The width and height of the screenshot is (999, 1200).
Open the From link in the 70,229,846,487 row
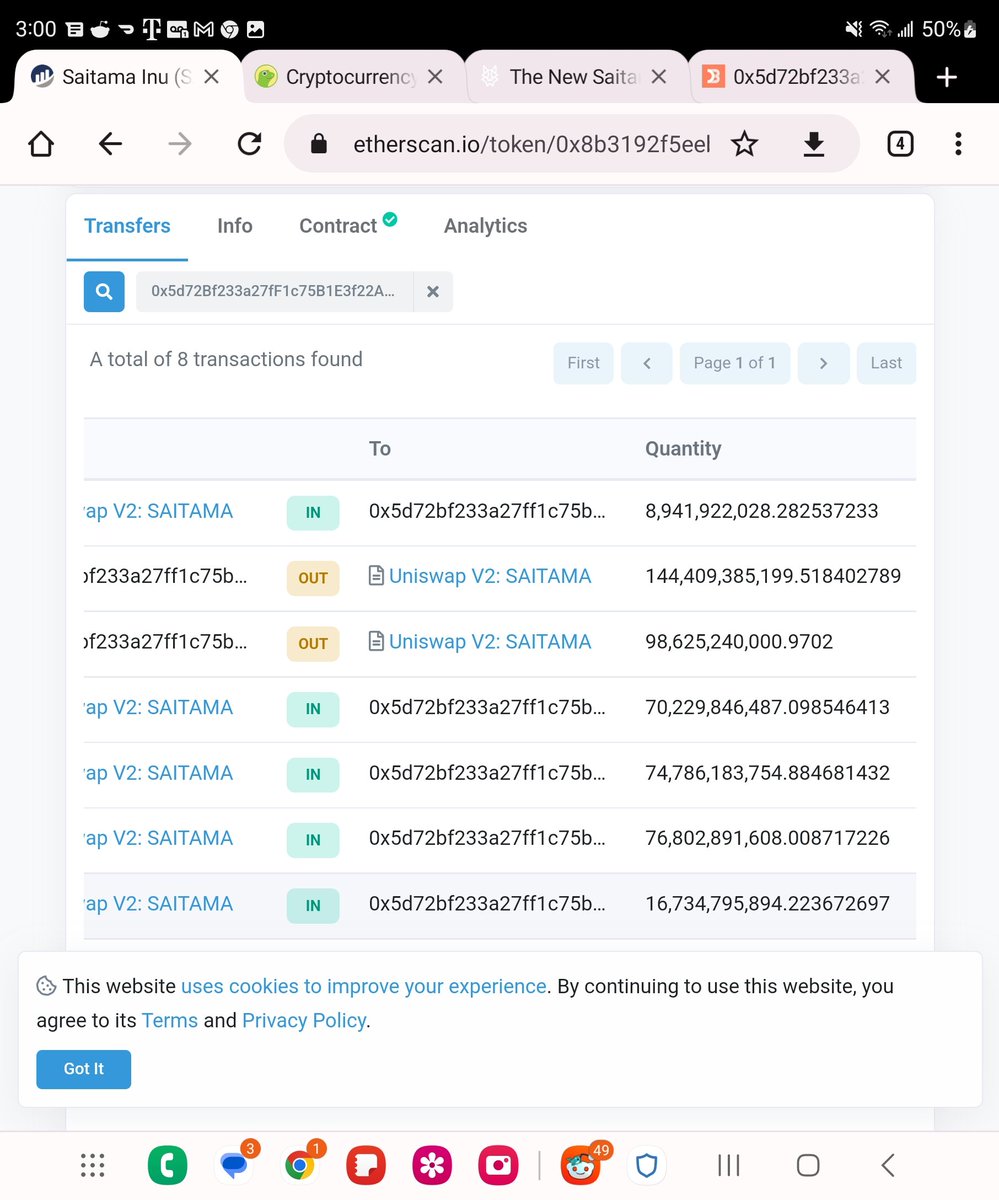tap(158, 707)
